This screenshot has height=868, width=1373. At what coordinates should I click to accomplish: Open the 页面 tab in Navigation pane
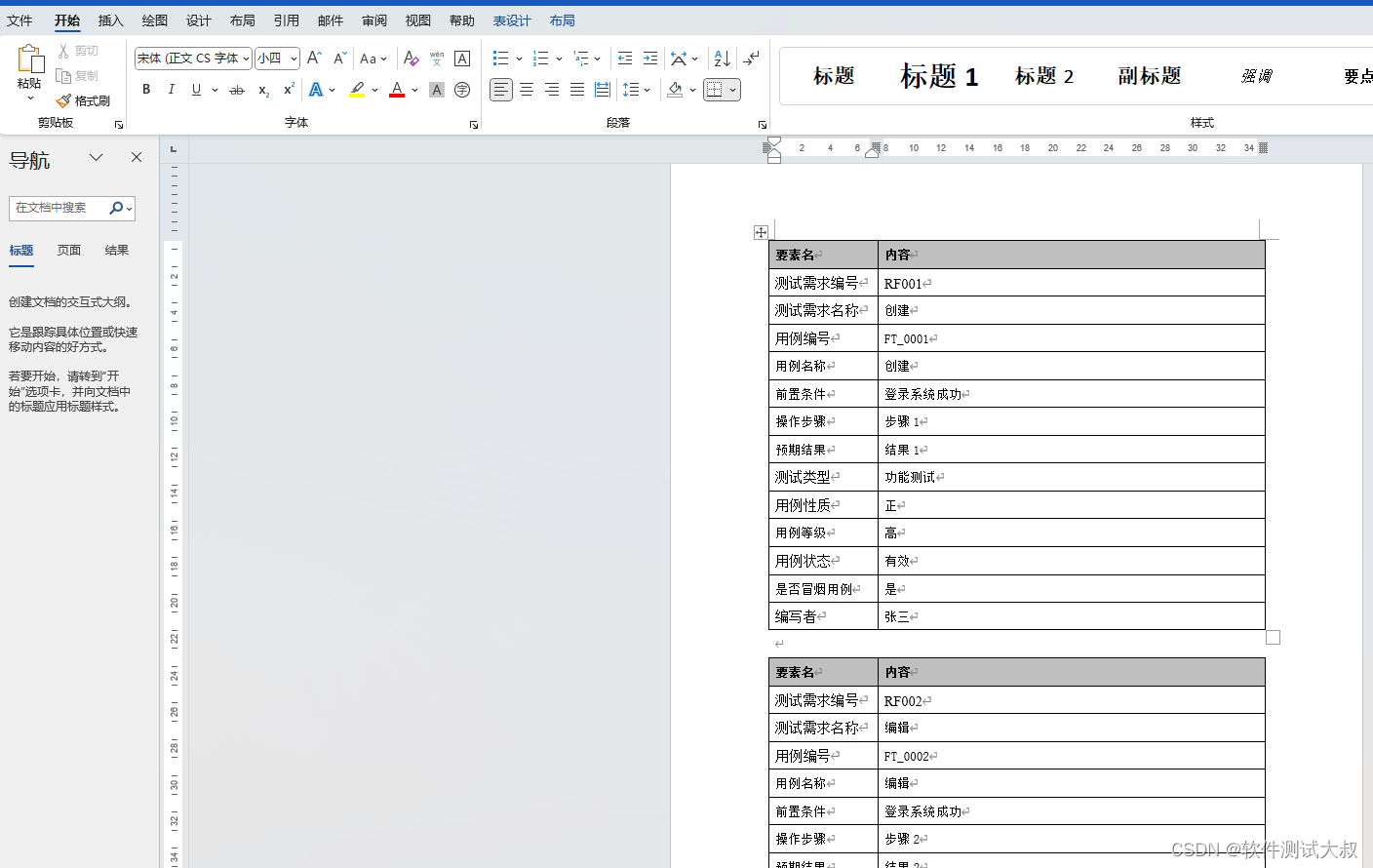click(69, 251)
